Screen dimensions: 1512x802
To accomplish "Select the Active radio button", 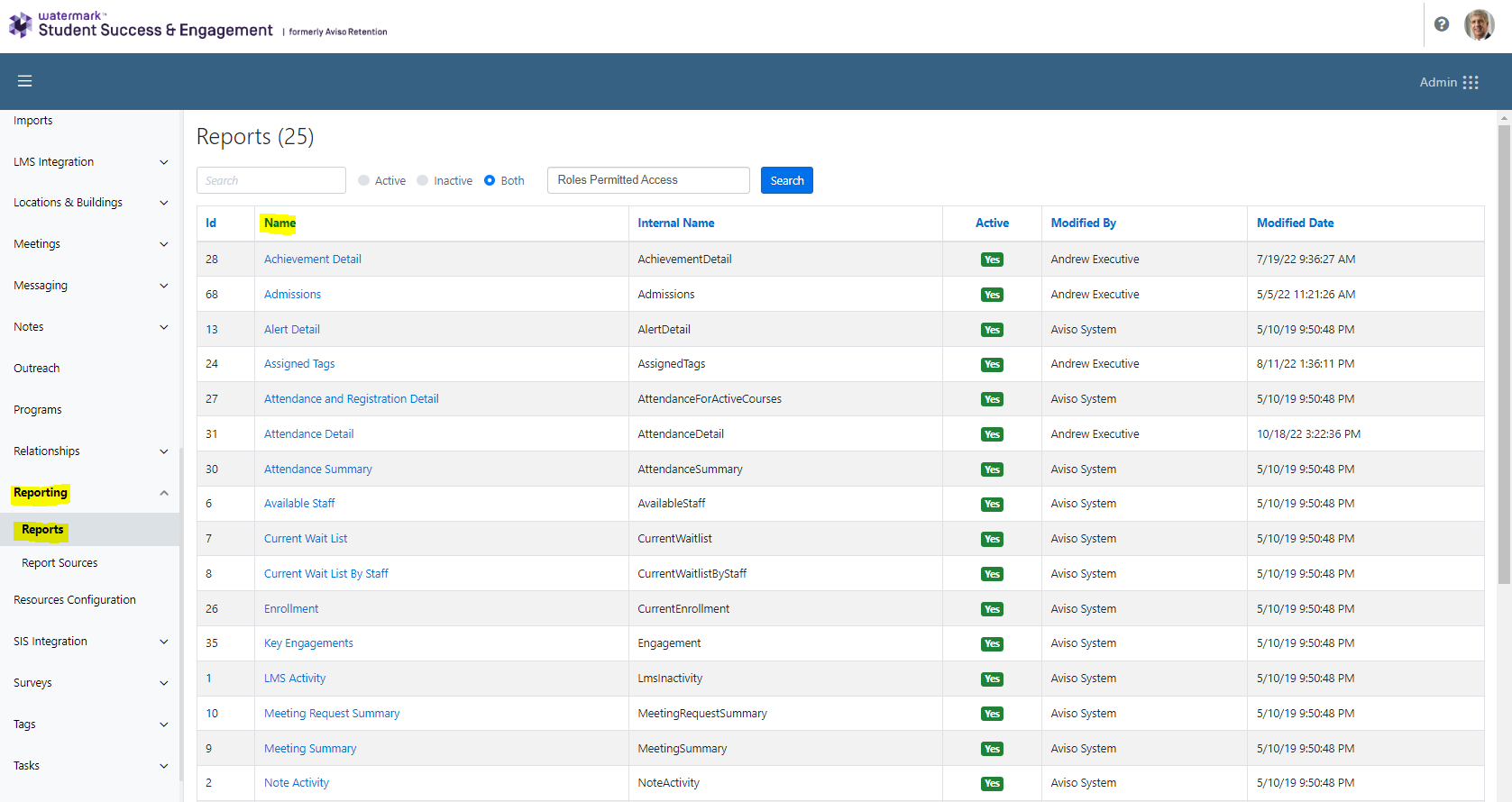I will click(x=363, y=180).
